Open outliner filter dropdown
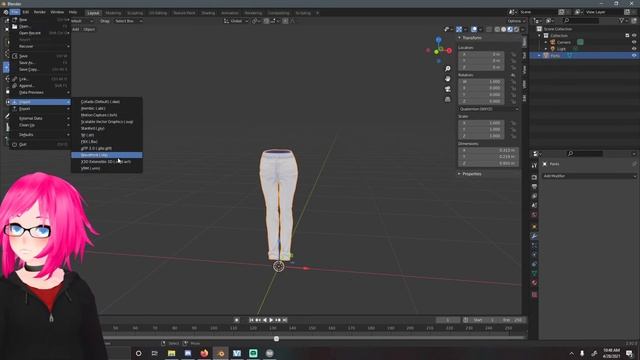This screenshot has height=360, width=640. pyautogui.click(x=623, y=20)
